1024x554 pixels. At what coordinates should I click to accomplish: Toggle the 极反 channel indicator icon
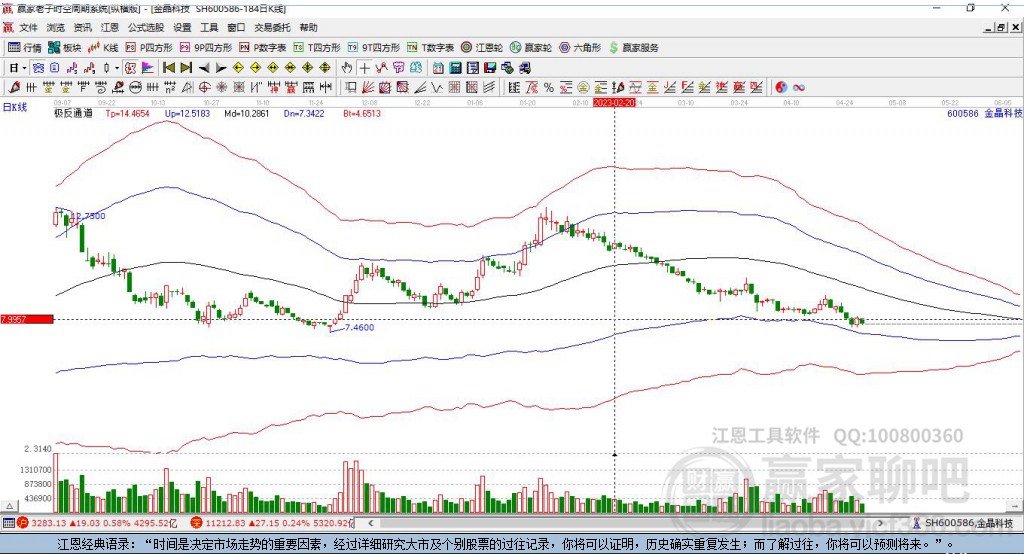pos(131,68)
